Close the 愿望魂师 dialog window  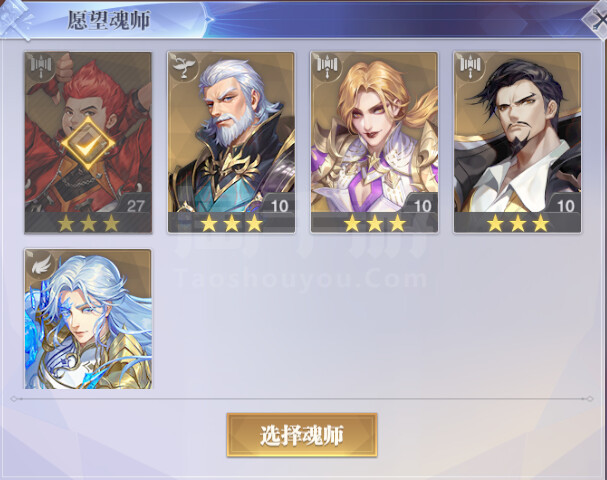(x=597, y=20)
